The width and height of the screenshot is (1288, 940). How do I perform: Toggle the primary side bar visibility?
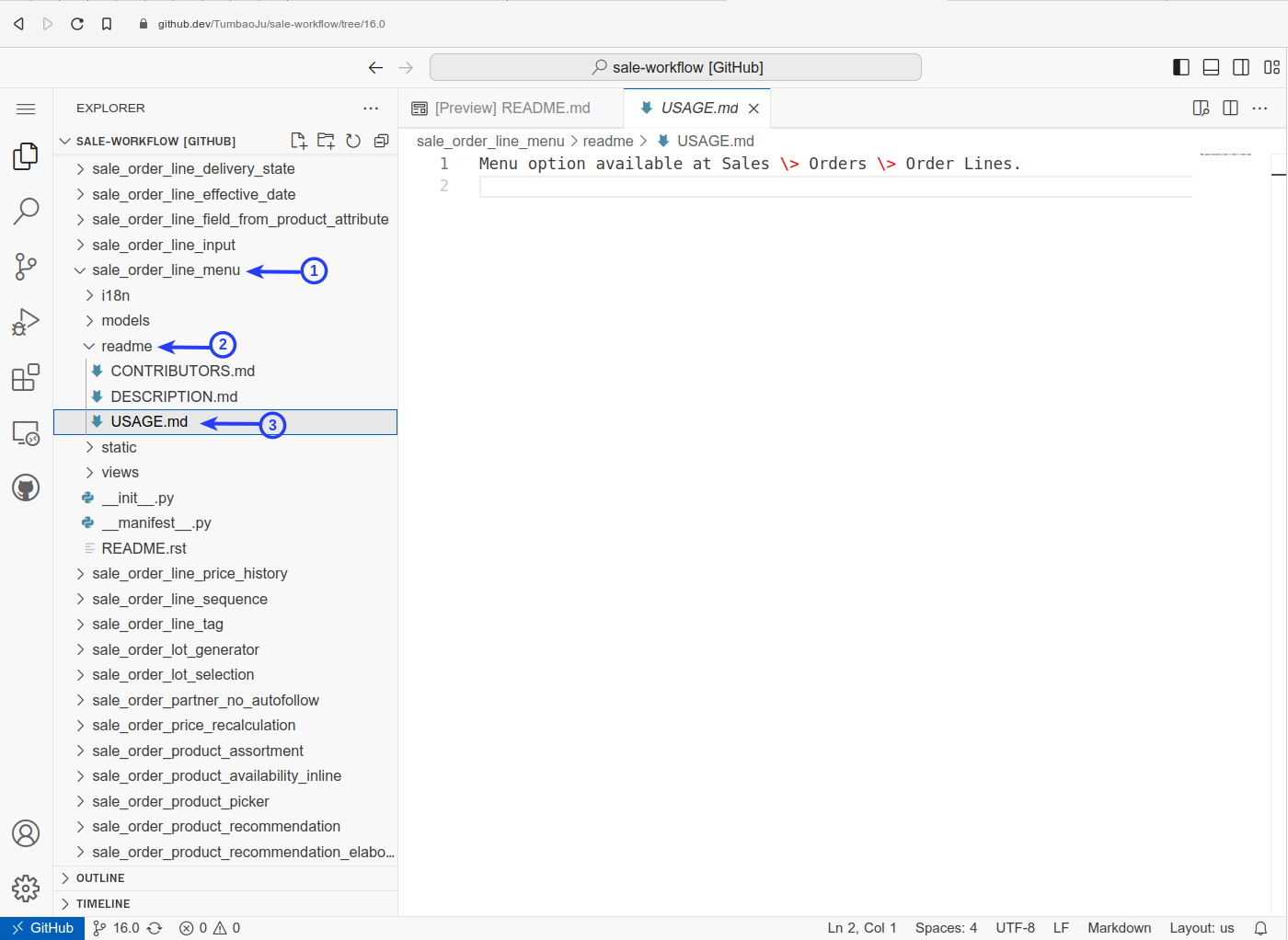tap(1181, 67)
